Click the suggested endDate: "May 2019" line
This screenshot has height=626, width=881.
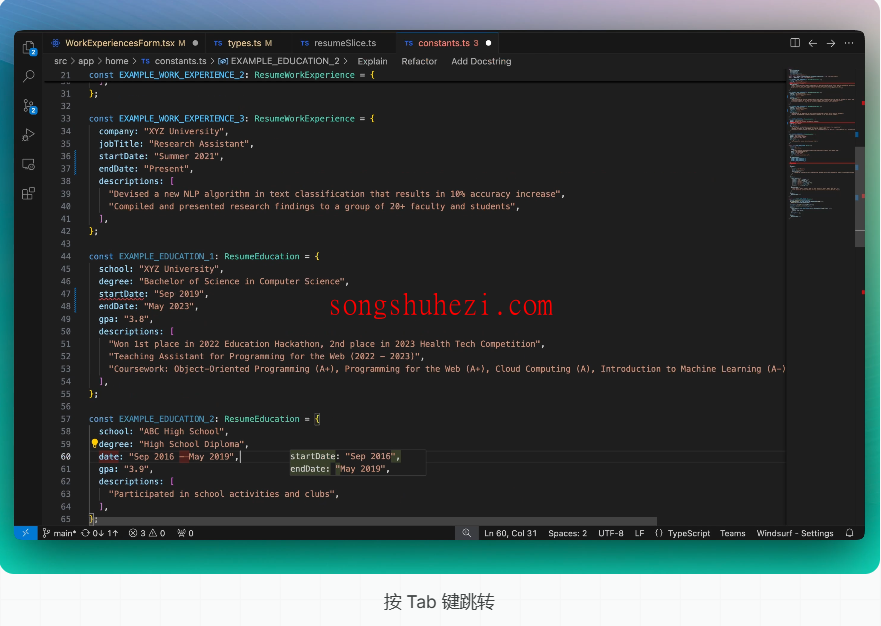(x=339, y=469)
